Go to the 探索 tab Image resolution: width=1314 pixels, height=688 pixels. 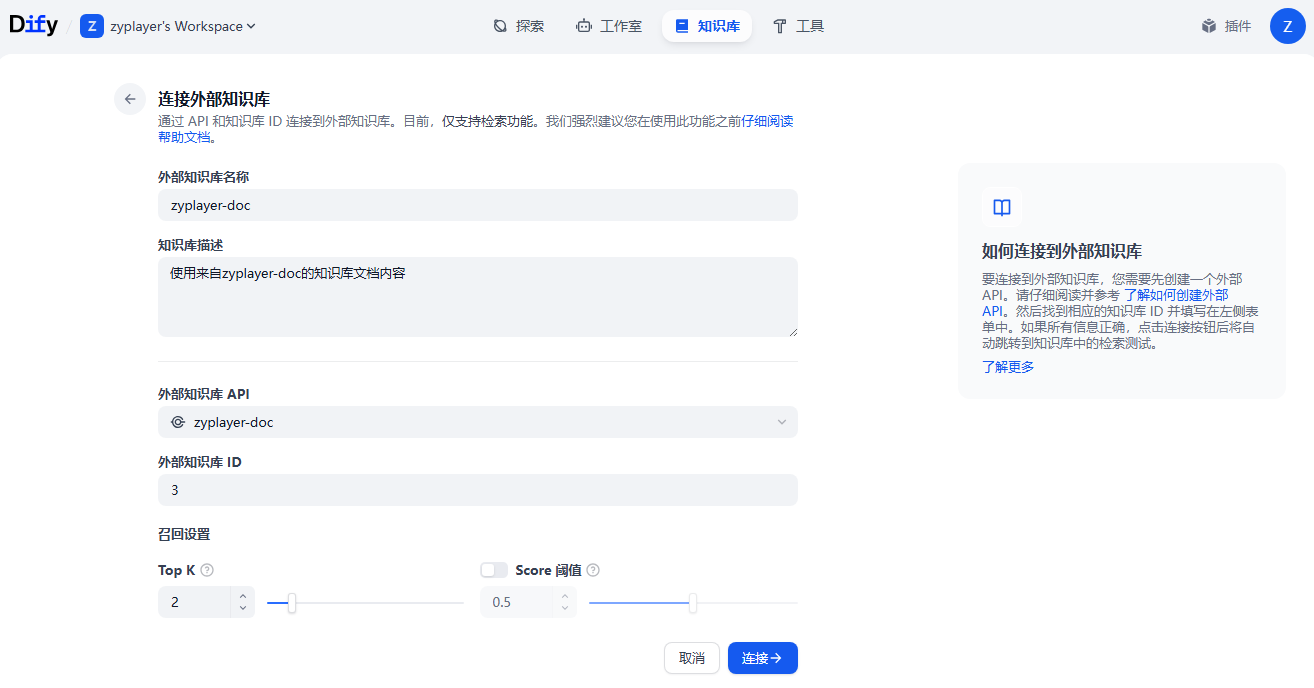[519, 26]
